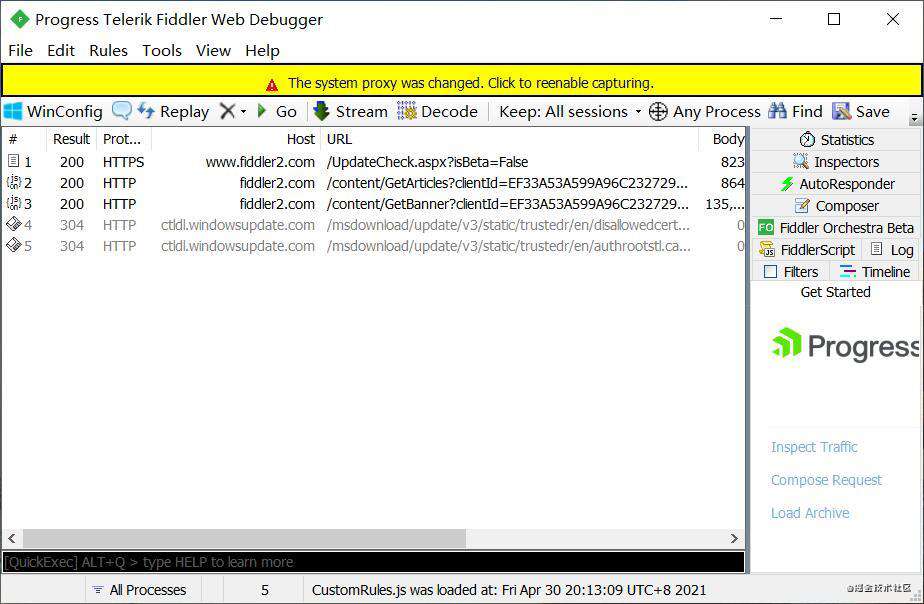The height and width of the screenshot is (604, 924).
Task: Select the disallowedcert windowsupdate URL row
Action: [x=508, y=225]
